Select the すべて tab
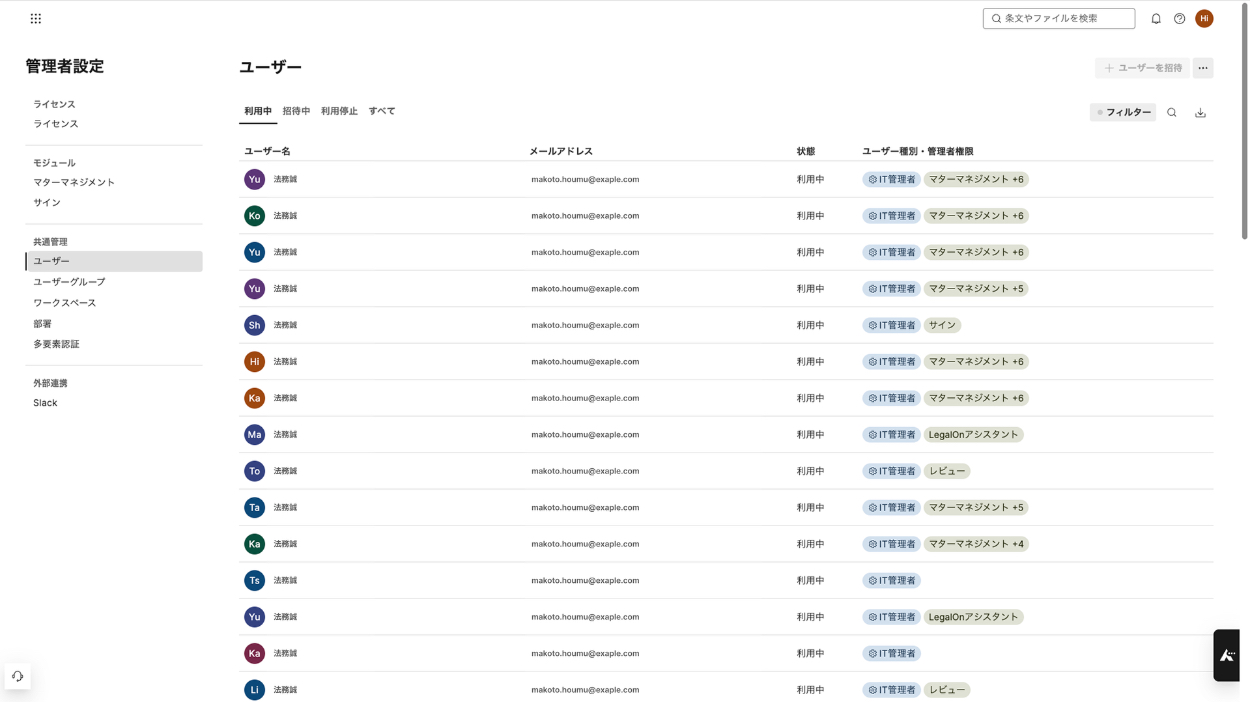 382,111
